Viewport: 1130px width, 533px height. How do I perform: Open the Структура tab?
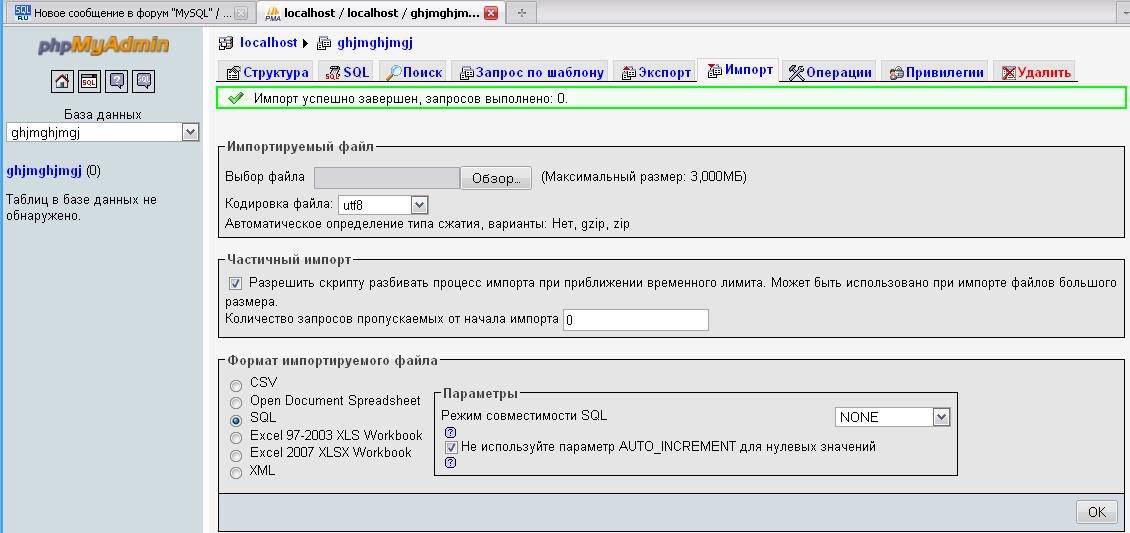pyautogui.click(x=267, y=72)
